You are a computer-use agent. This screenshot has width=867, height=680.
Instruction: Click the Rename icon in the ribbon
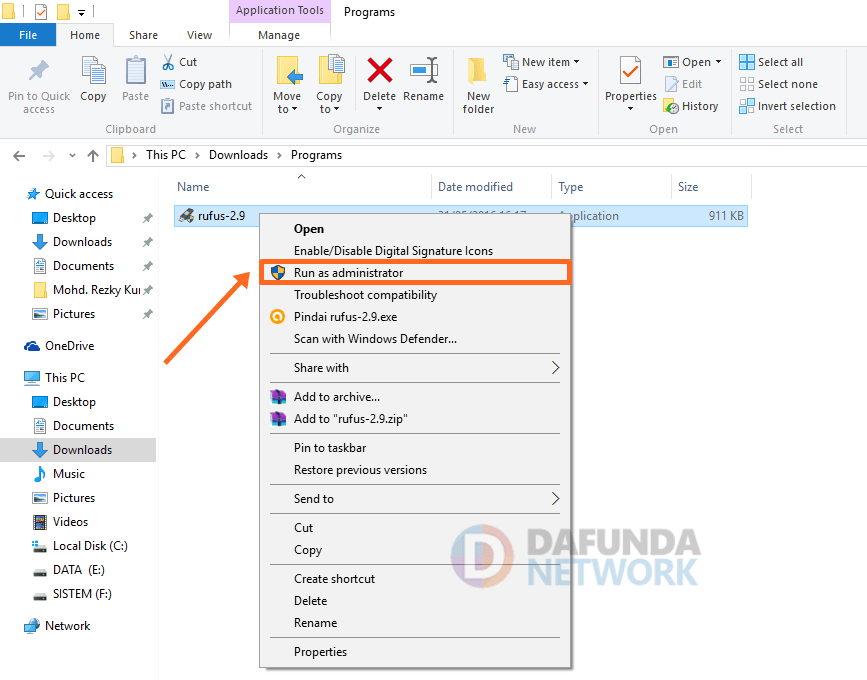[x=423, y=74]
